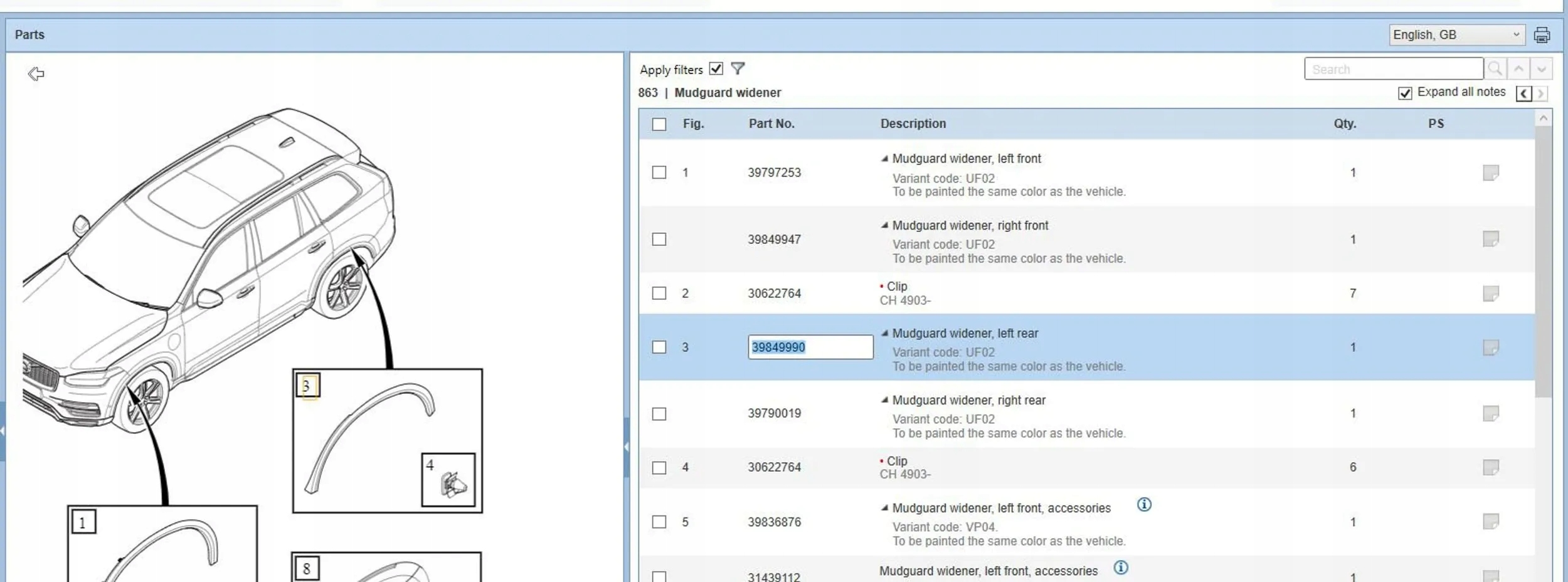Screen dimensions: 1568x582
Task: Click figure callout 8 in diagram
Action: [x=306, y=569]
